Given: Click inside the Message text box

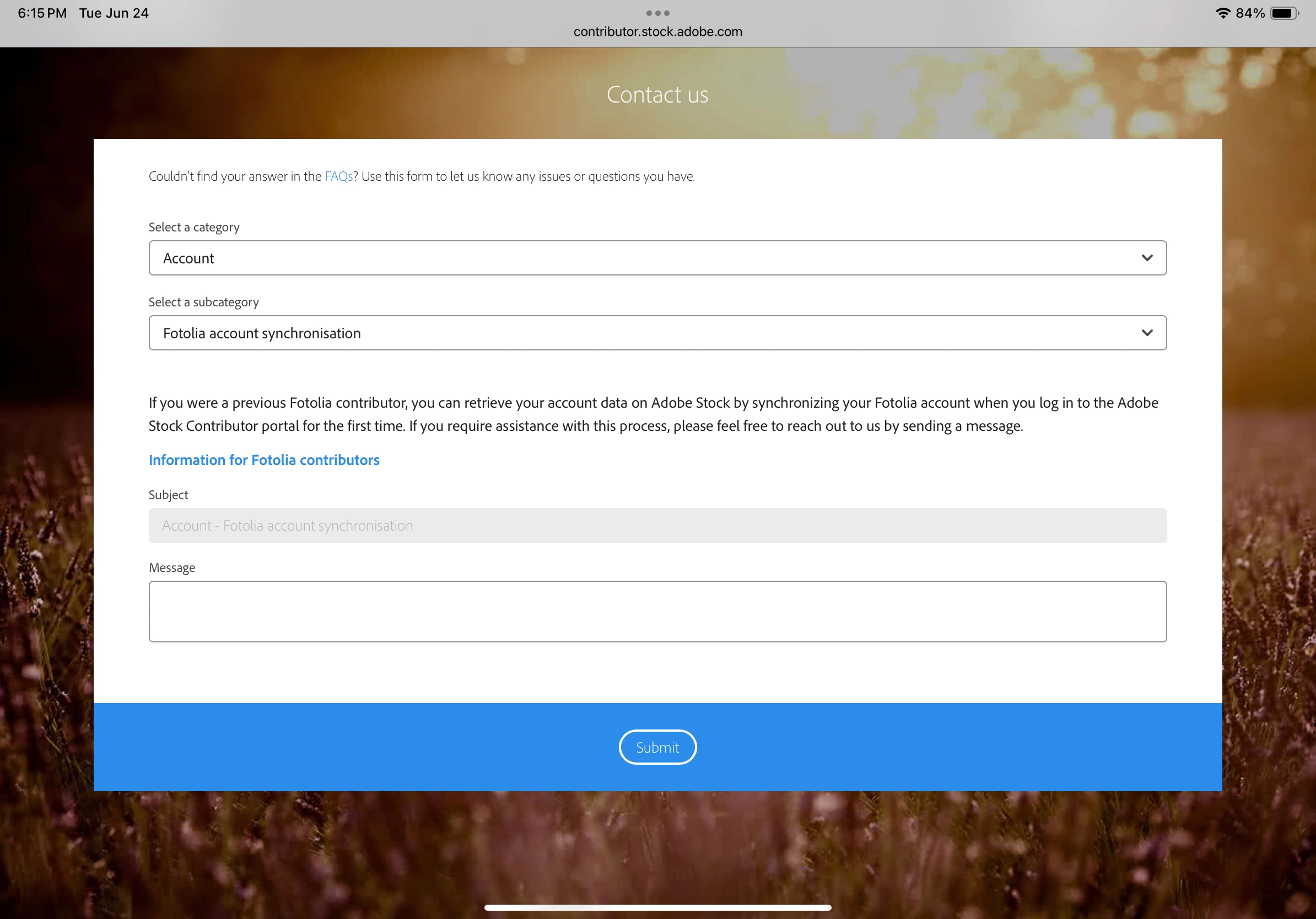Looking at the screenshot, I should tap(657, 612).
